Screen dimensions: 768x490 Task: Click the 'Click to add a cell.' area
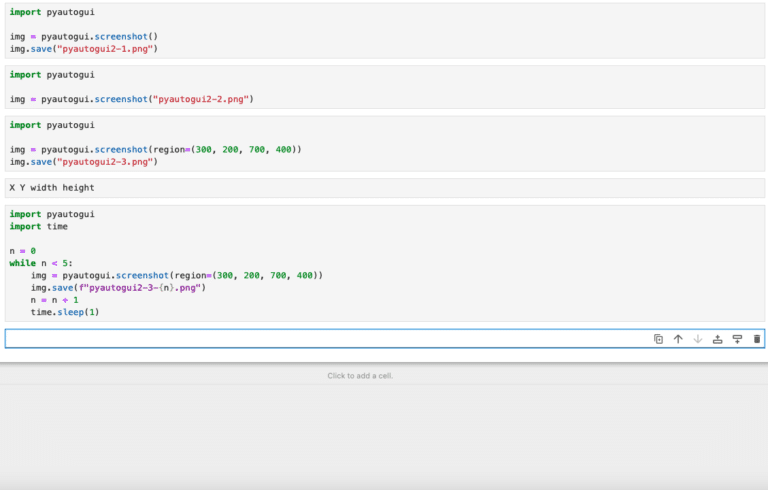pos(360,376)
